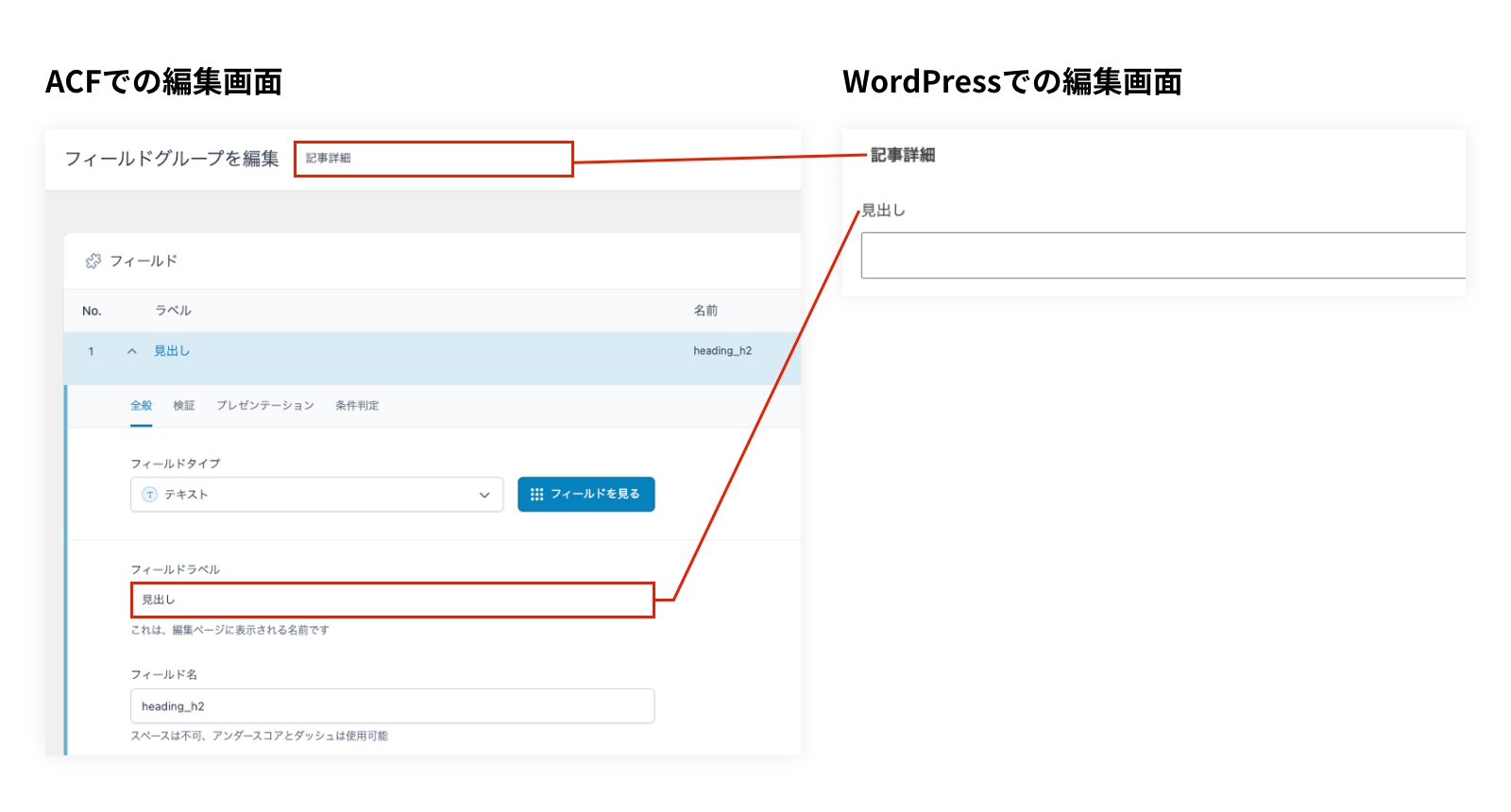
Task: Collapse the 見出し field row chevron
Action: coord(132,351)
